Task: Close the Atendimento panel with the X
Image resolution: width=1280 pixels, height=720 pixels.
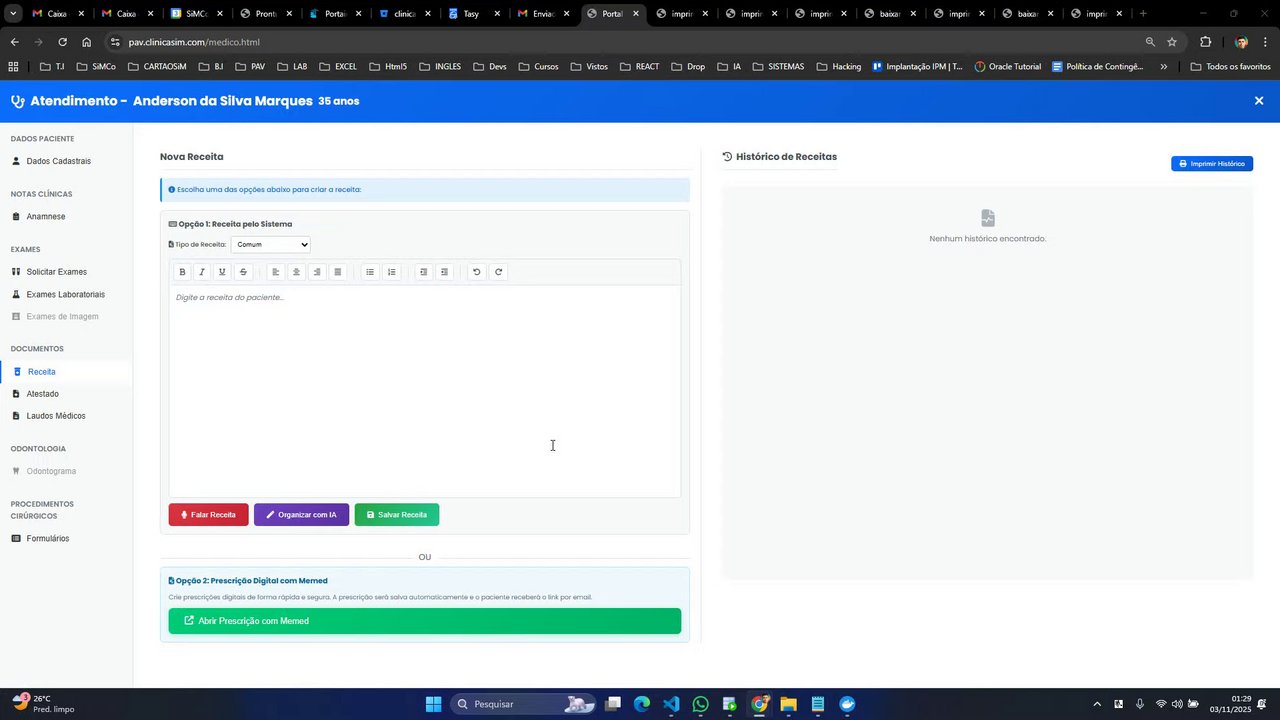Action: (x=1259, y=101)
